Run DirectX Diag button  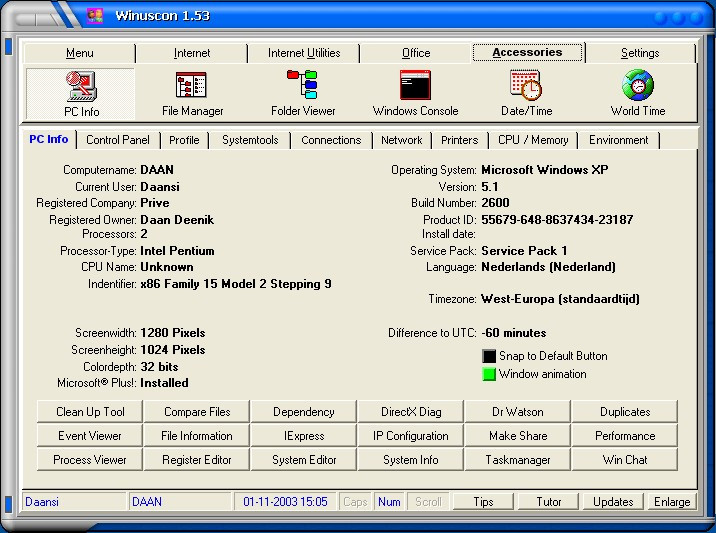pos(411,412)
